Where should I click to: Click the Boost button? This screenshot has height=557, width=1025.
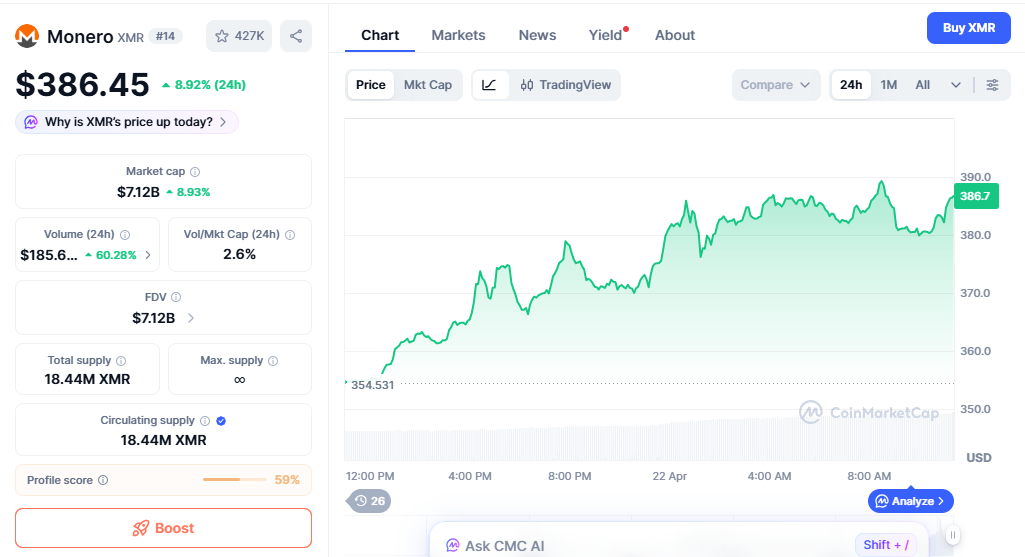pyautogui.click(x=163, y=528)
